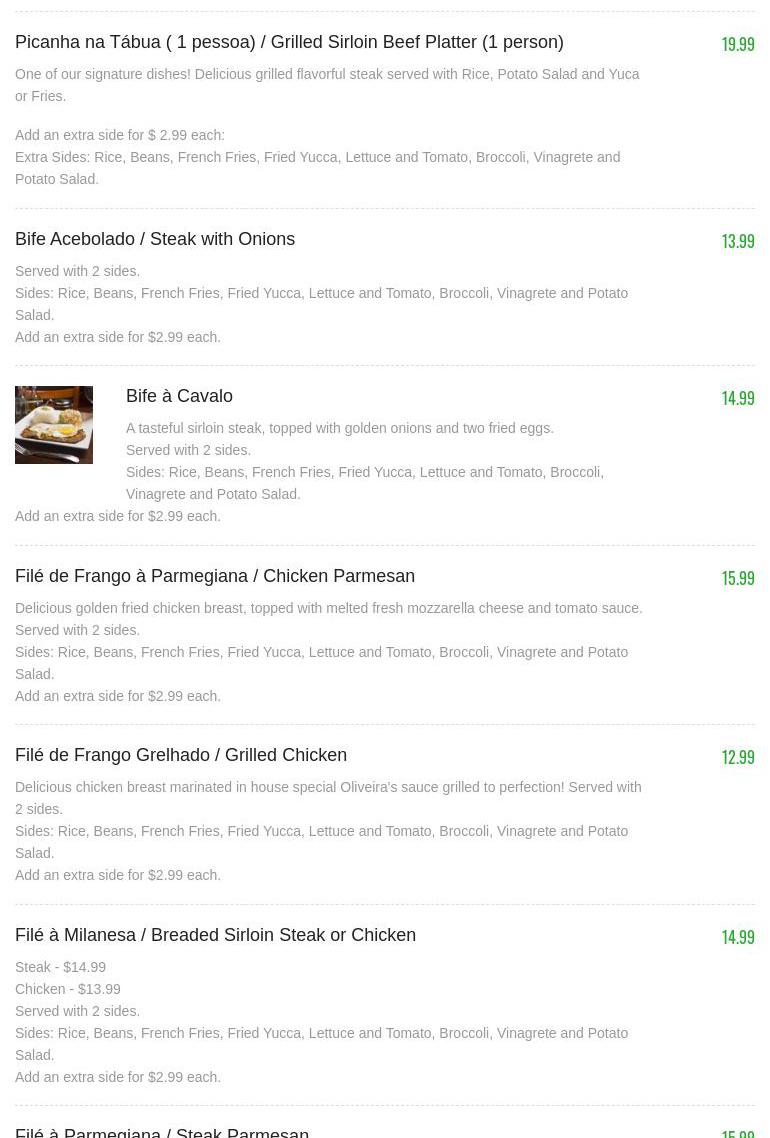Select Filé de Frango Grelhado / Grilled Chicken

click(x=181, y=755)
